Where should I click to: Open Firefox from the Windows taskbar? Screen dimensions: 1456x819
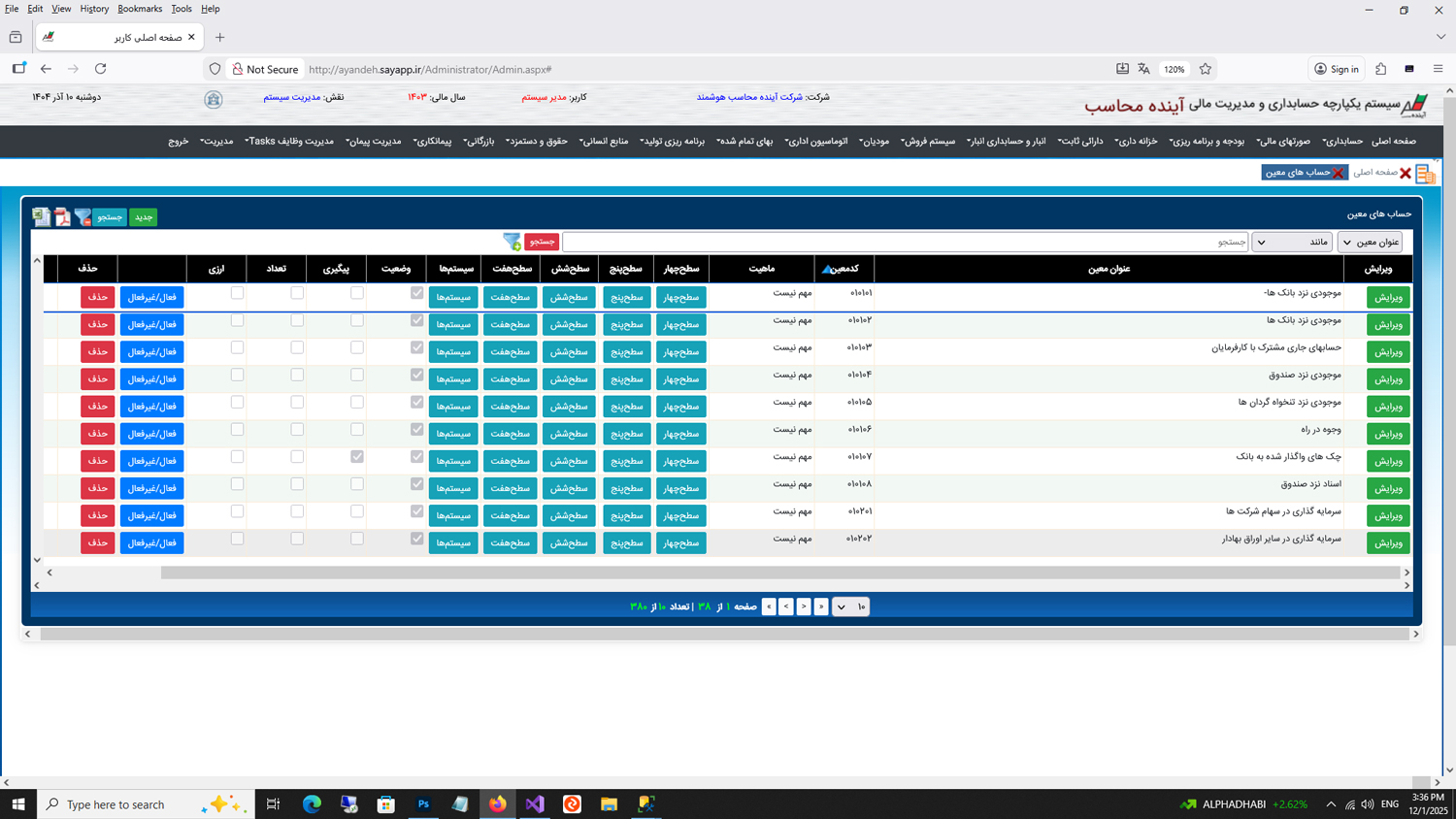pyautogui.click(x=498, y=803)
